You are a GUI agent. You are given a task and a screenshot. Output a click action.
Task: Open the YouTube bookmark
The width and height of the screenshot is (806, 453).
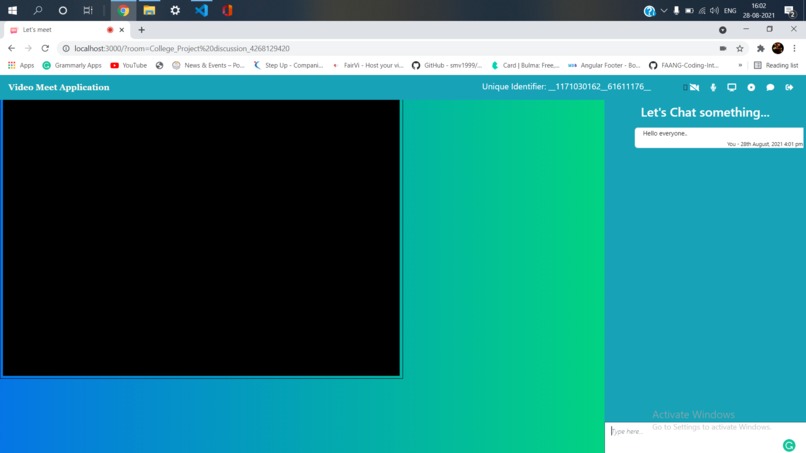[x=129, y=65]
